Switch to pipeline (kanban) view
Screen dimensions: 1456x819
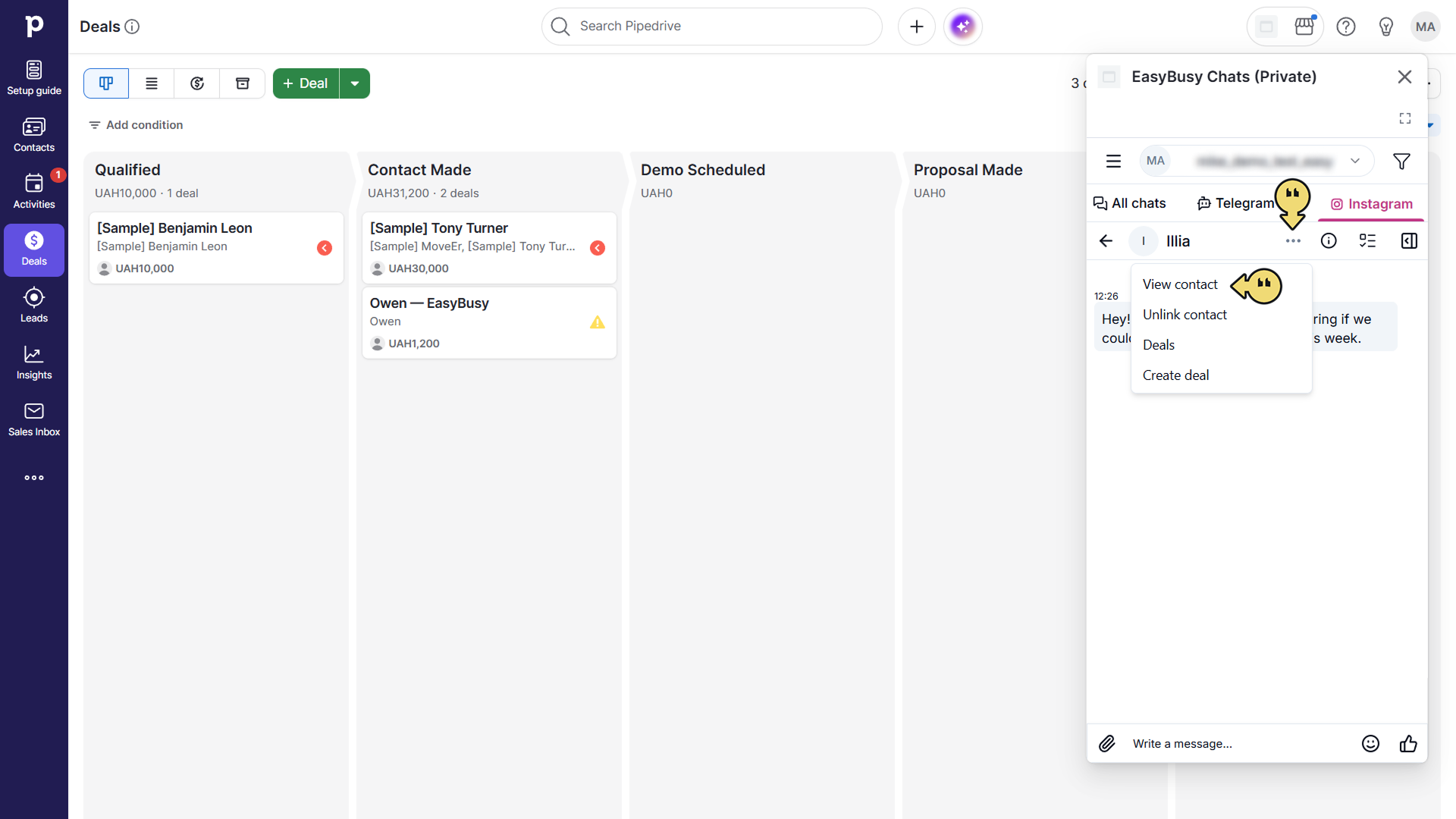pyautogui.click(x=106, y=83)
